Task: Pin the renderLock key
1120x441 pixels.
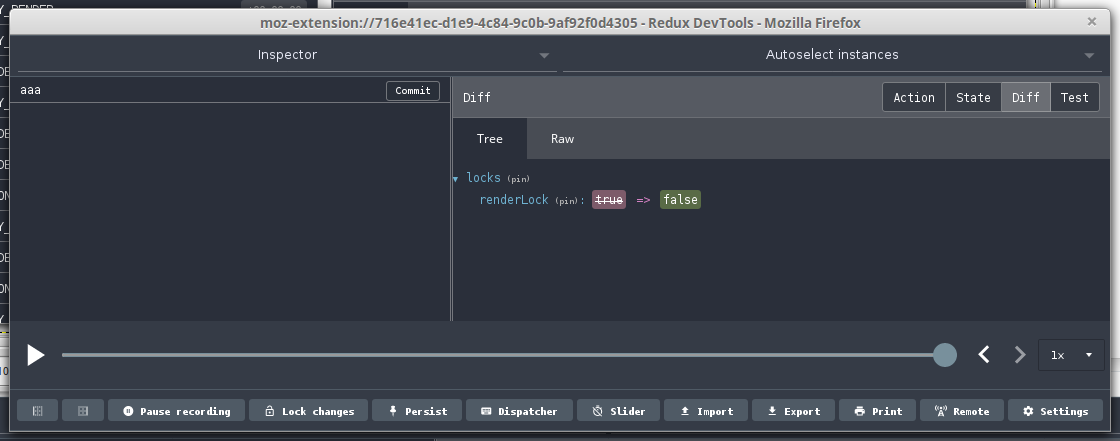Action: tap(566, 201)
